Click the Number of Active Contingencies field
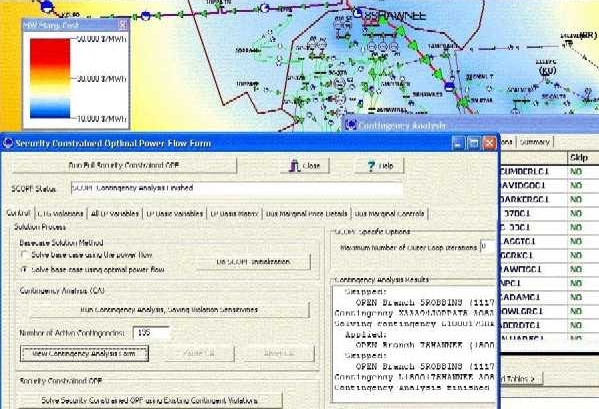 click(151, 333)
